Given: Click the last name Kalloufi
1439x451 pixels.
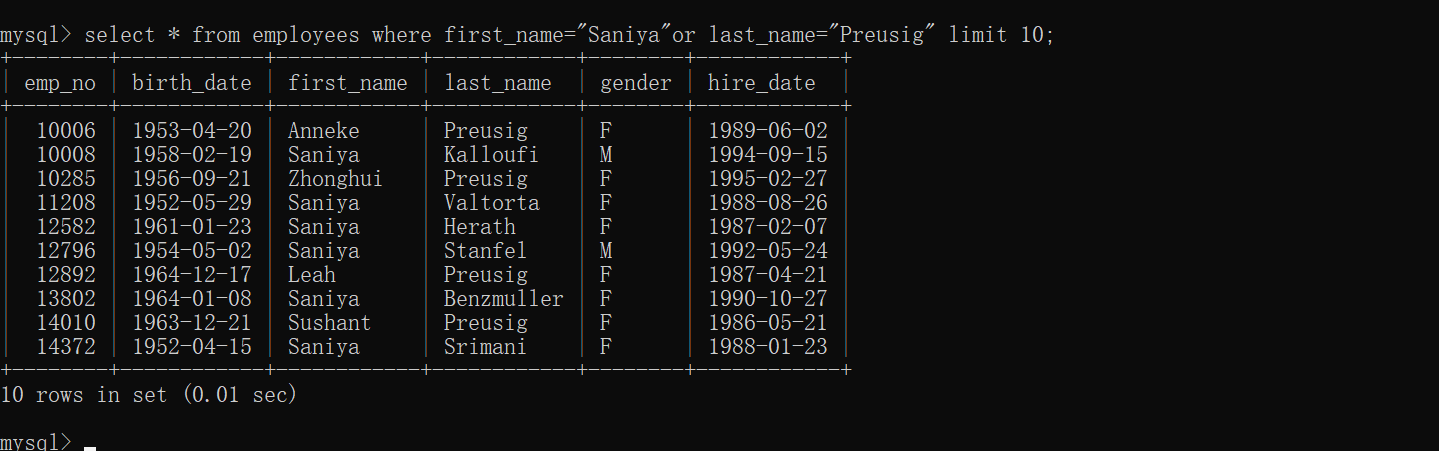Looking at the screenshot, I should (491, 155).
